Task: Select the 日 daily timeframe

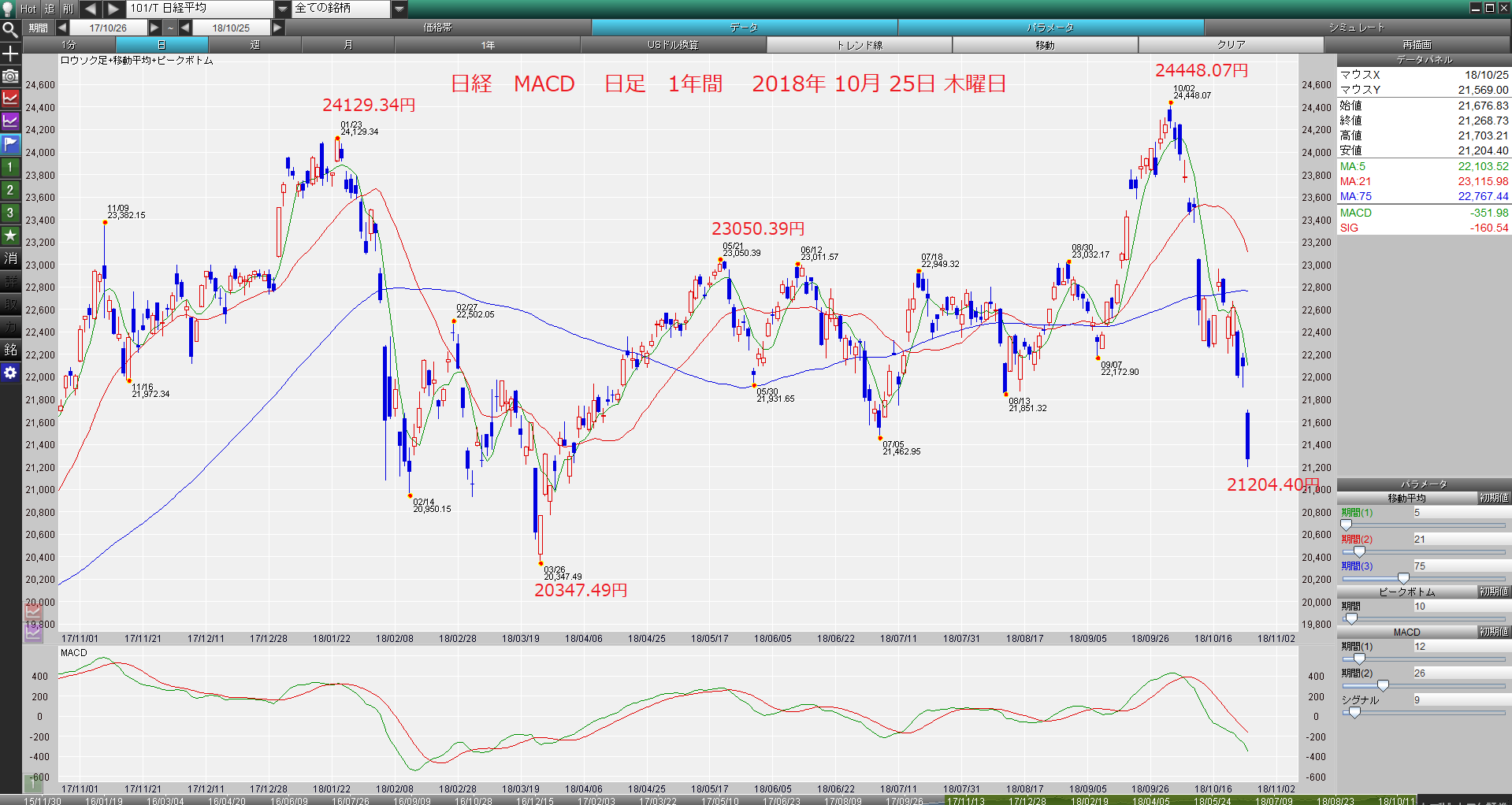Action: (x=162, y=45)
